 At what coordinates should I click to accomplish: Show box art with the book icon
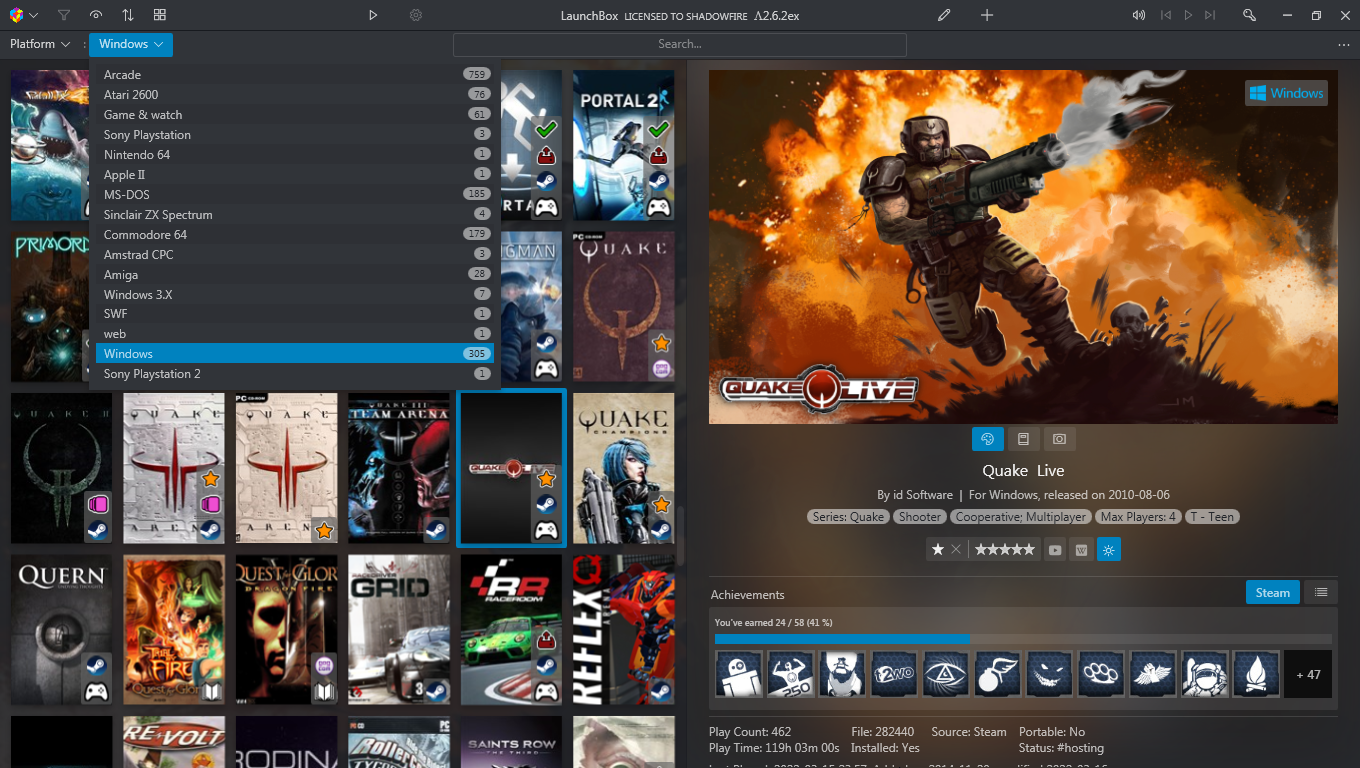click(x=1023, y=439)
